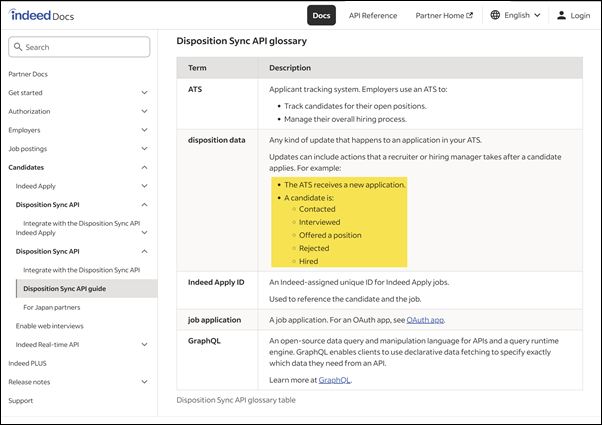Follow the OAuth app link
Screen dimensions: 602x425
coord(425,320)
